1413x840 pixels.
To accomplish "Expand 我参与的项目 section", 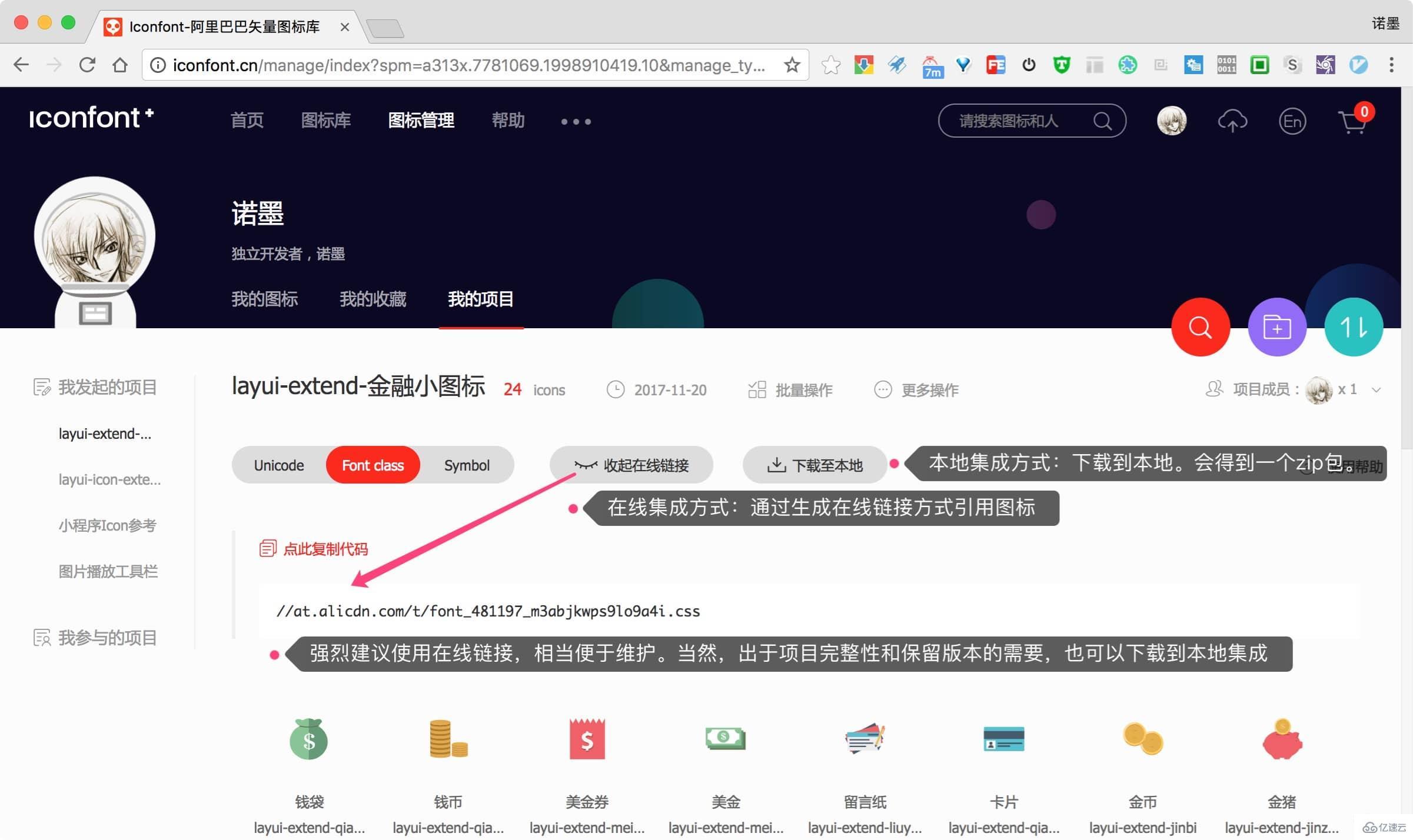I will (95, 638).
